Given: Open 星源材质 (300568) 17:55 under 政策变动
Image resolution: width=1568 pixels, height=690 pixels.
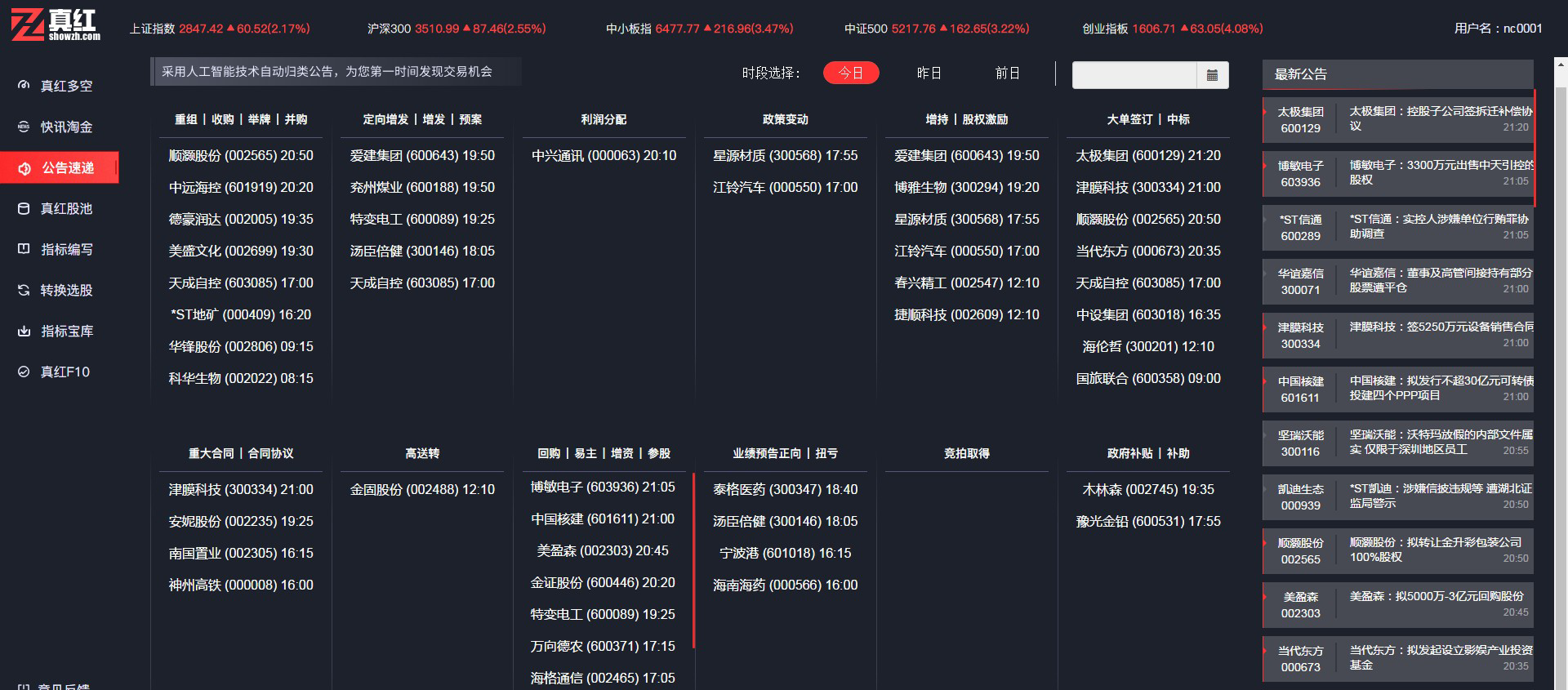Looking at the screenshot, I should coord(785,155).
